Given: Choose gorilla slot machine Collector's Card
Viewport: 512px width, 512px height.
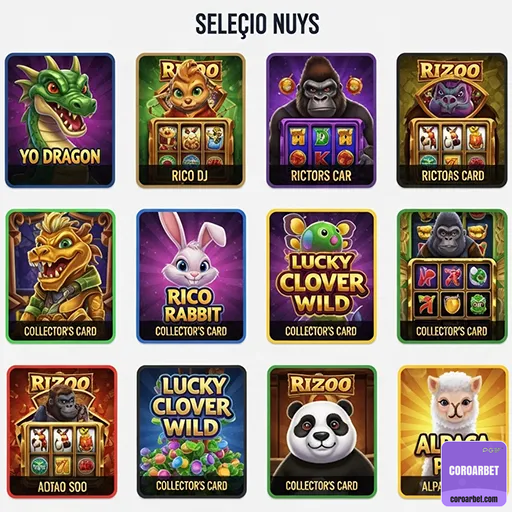Looking at the screenshot, I should tap(452, 276).
